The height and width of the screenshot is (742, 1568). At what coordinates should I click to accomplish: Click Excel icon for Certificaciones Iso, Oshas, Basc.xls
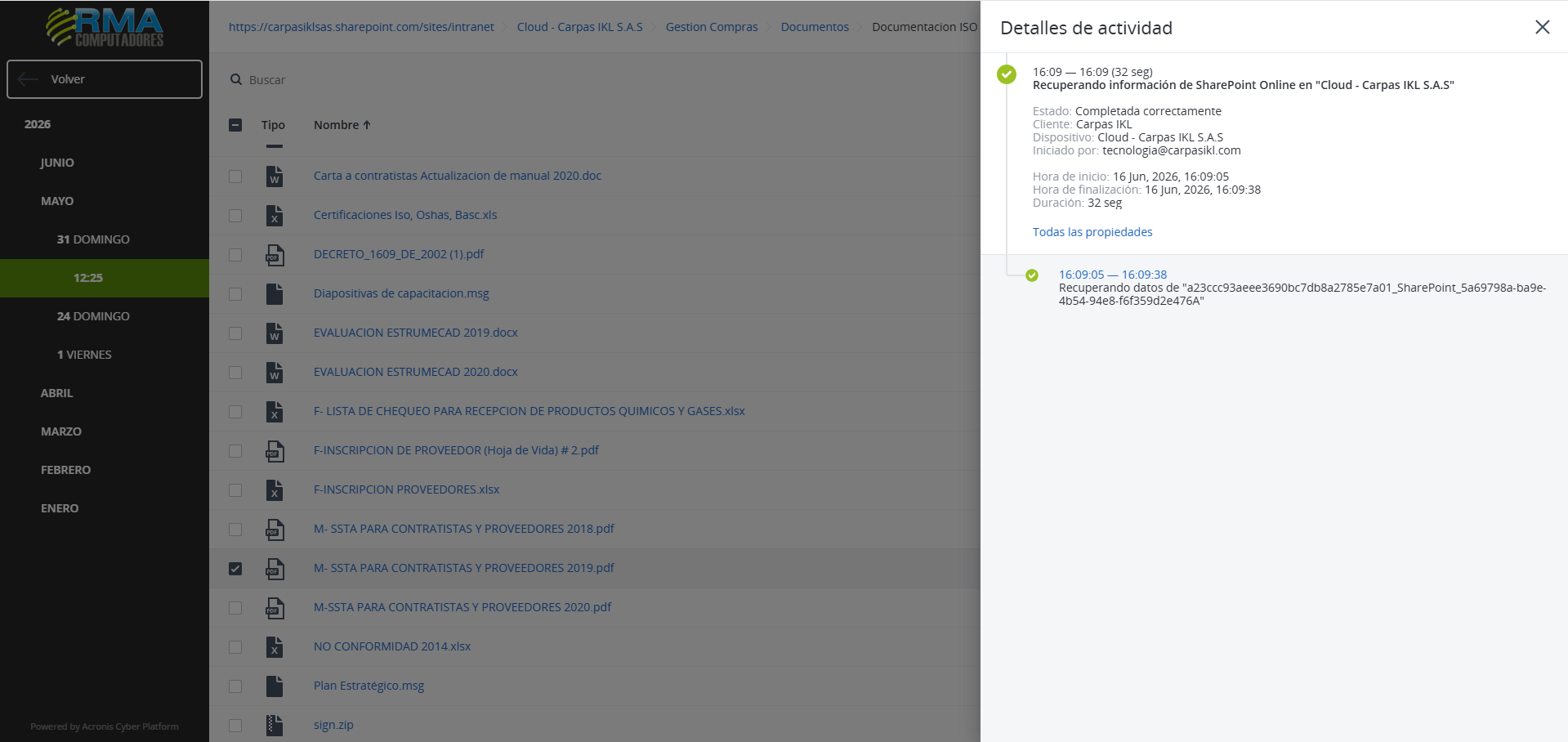tap(275, 215)
